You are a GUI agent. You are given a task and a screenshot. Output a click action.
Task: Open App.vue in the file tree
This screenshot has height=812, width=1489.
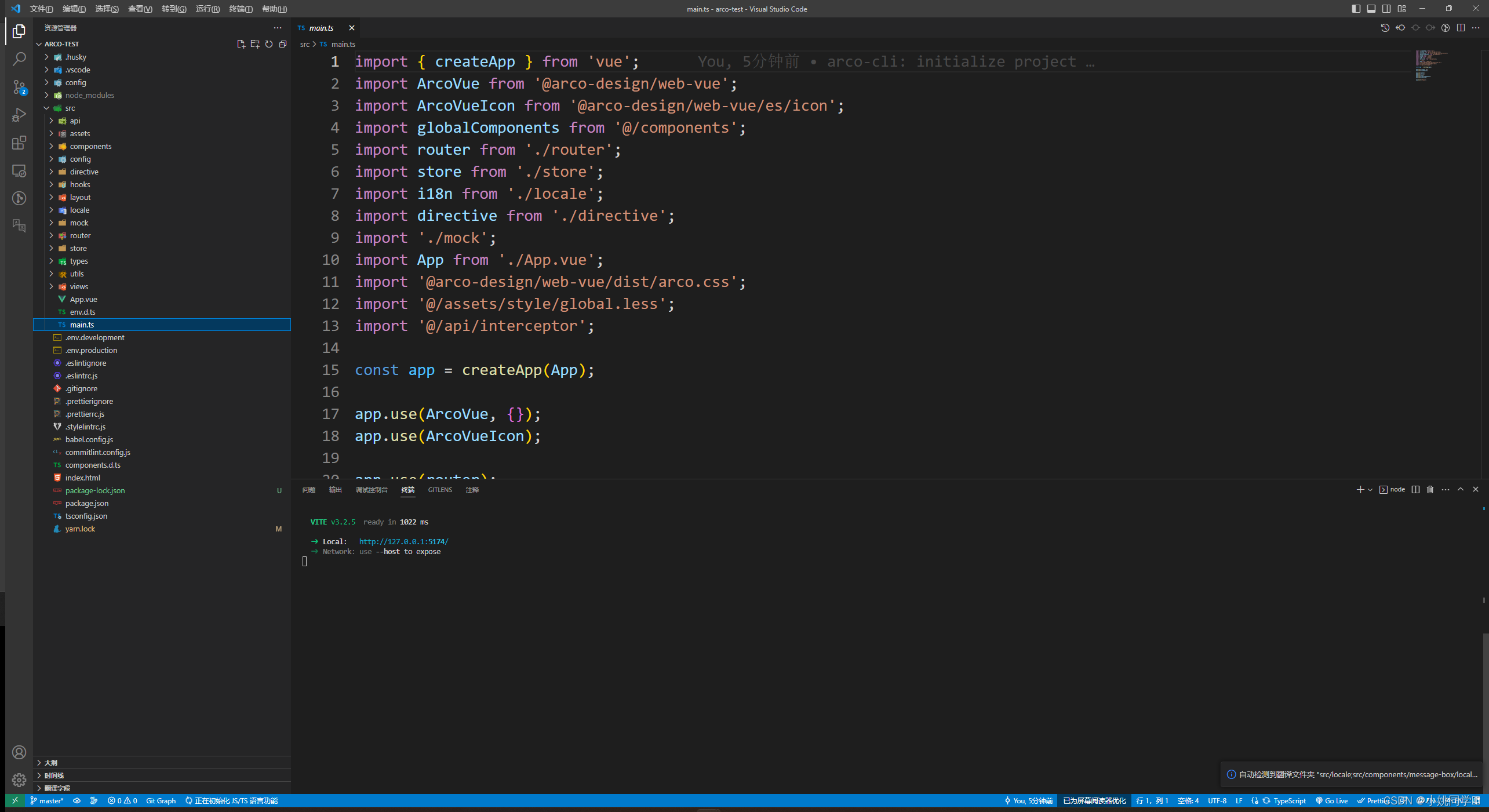162,299
